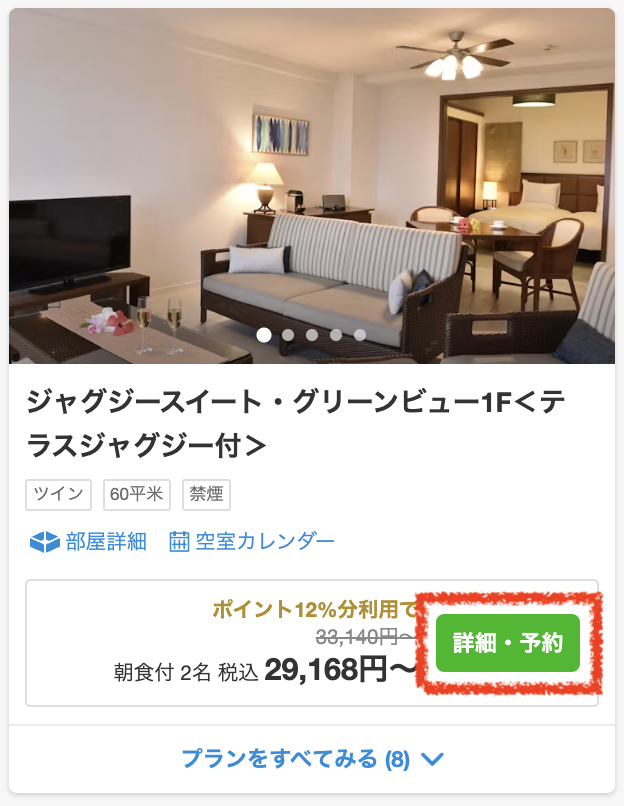Click the struck-through 33,140円 price
Image resolution: width=624 pixels, height=806 pixels.
pyautogui.click(x=366, y=638)
